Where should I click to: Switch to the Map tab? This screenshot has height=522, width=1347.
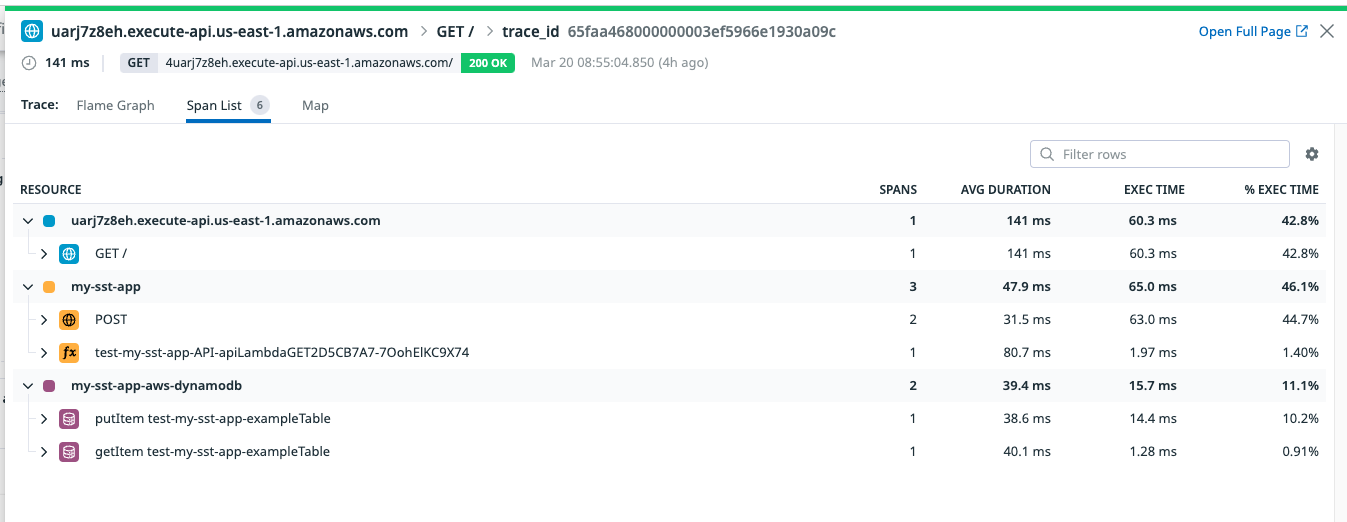pos(315,105)
